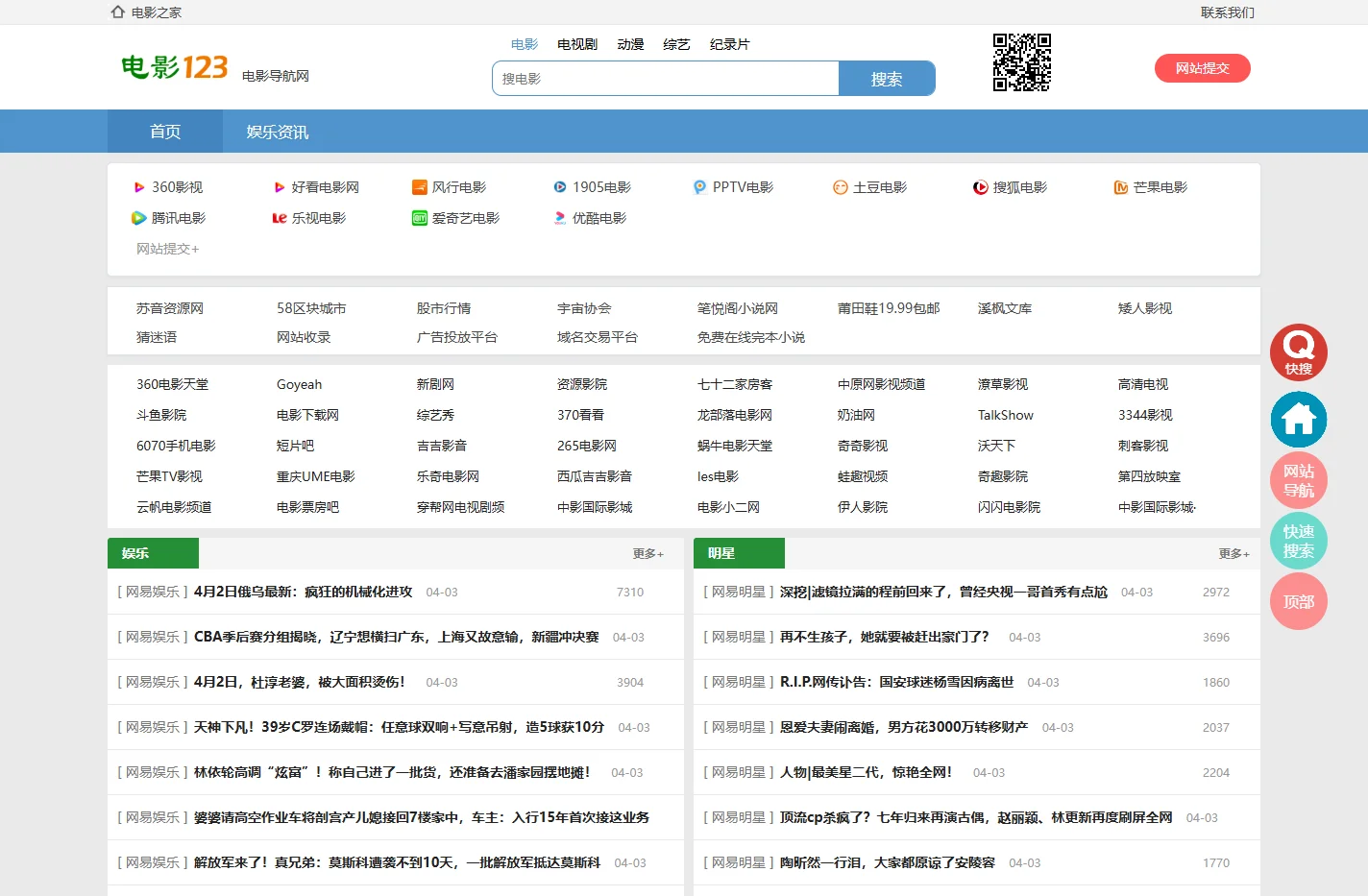Open the 首页 navigation tab
The image size is (1368, 896).
(x=165, y=132)
